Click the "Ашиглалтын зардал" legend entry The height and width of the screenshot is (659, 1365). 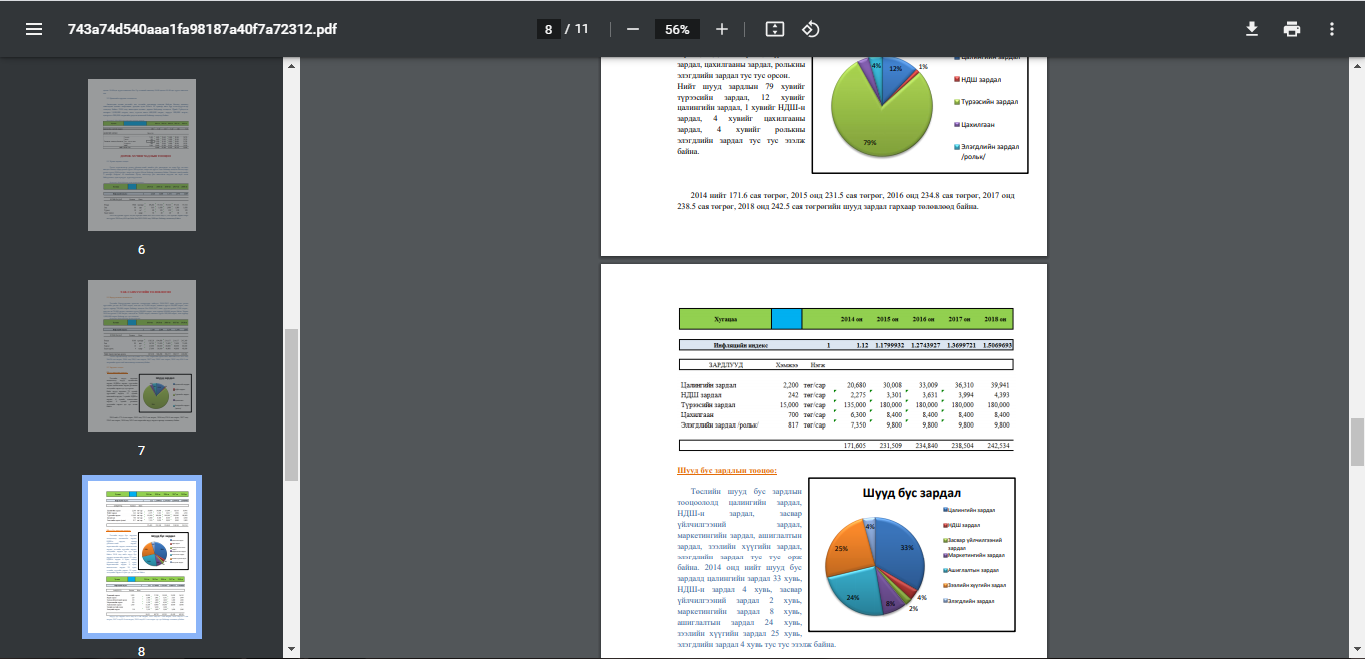point(971,570)
